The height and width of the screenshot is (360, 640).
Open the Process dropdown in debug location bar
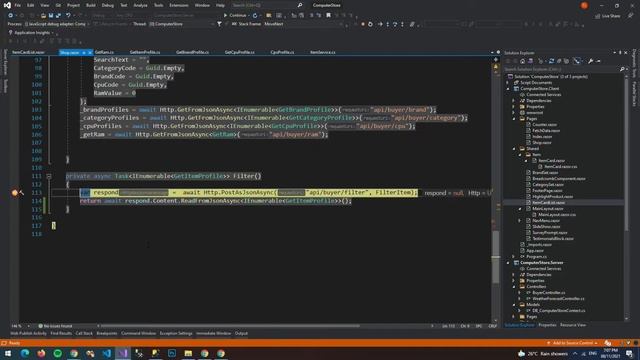click(x=56, y=24)
